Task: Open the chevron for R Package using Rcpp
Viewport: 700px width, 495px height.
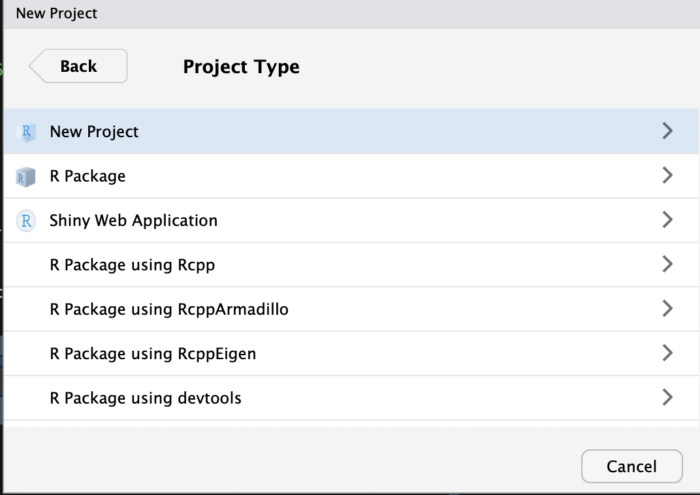Action: tap(667, 264)
